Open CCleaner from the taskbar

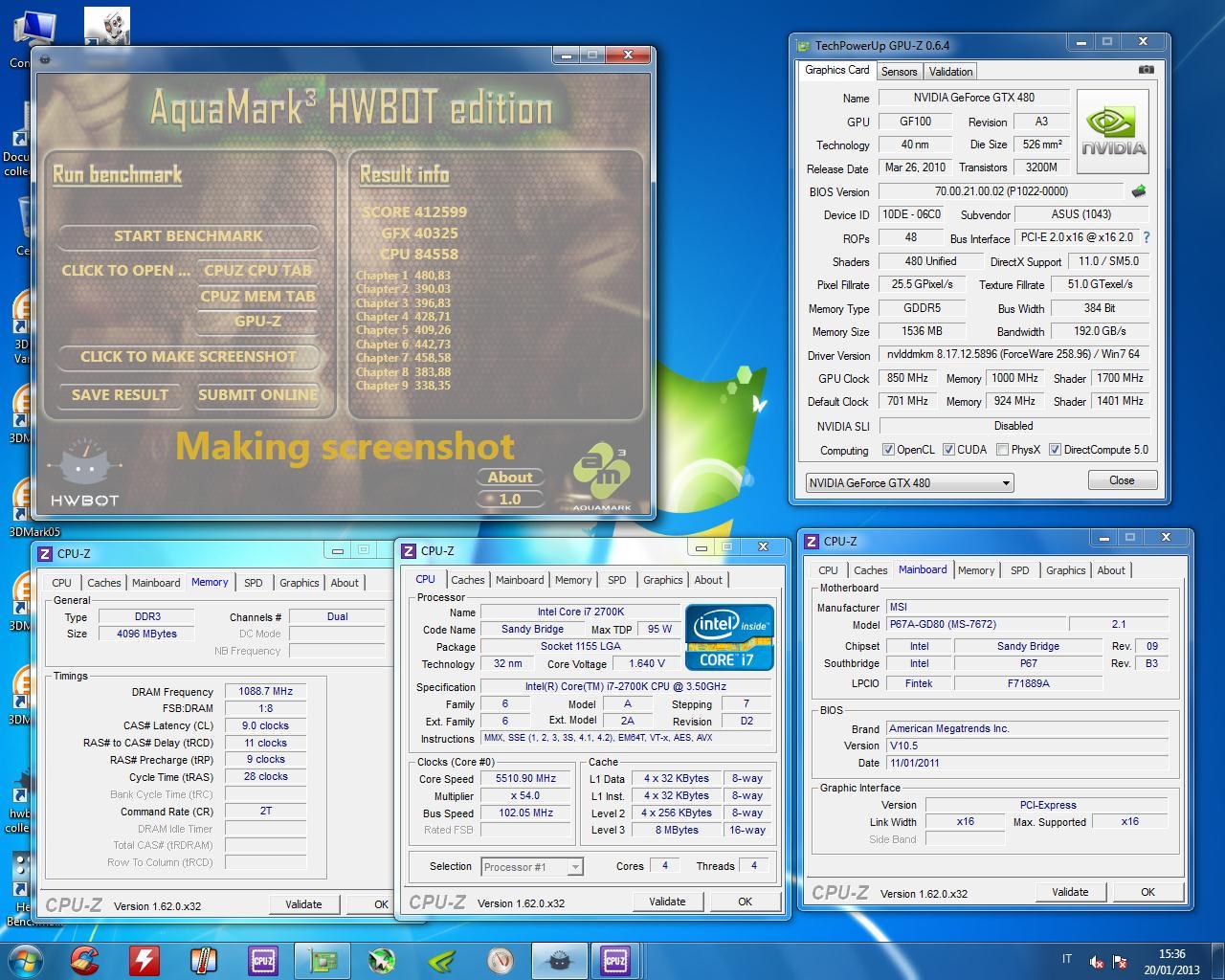[85, 959]
